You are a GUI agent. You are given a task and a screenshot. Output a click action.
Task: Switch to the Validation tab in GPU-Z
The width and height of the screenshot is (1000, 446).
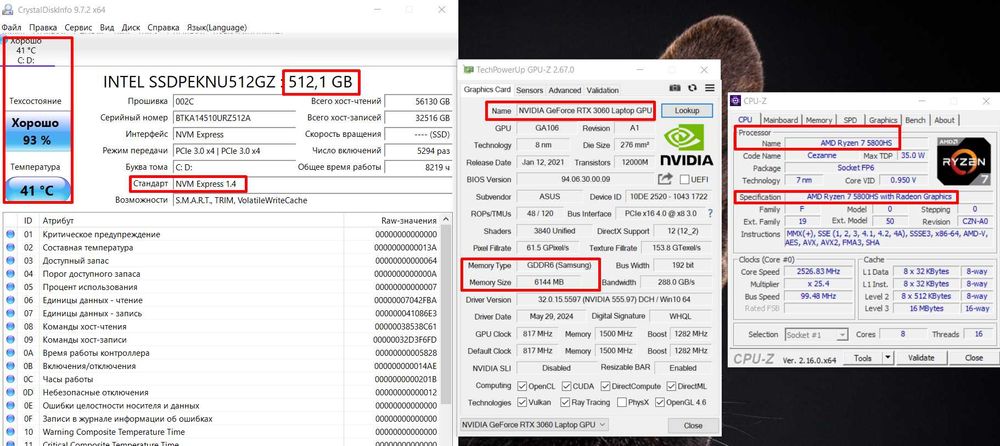pos(603,90)
